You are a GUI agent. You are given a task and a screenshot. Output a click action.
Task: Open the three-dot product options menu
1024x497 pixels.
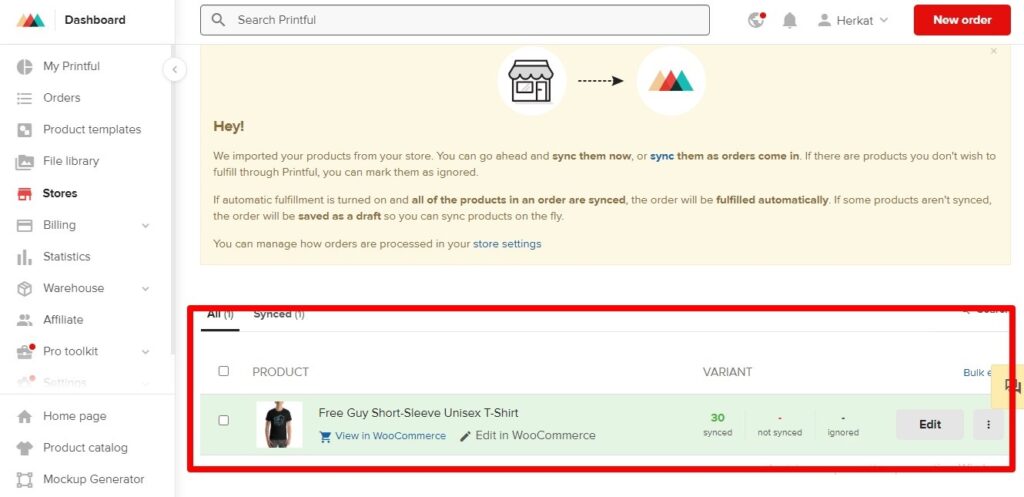click(988, 424)
